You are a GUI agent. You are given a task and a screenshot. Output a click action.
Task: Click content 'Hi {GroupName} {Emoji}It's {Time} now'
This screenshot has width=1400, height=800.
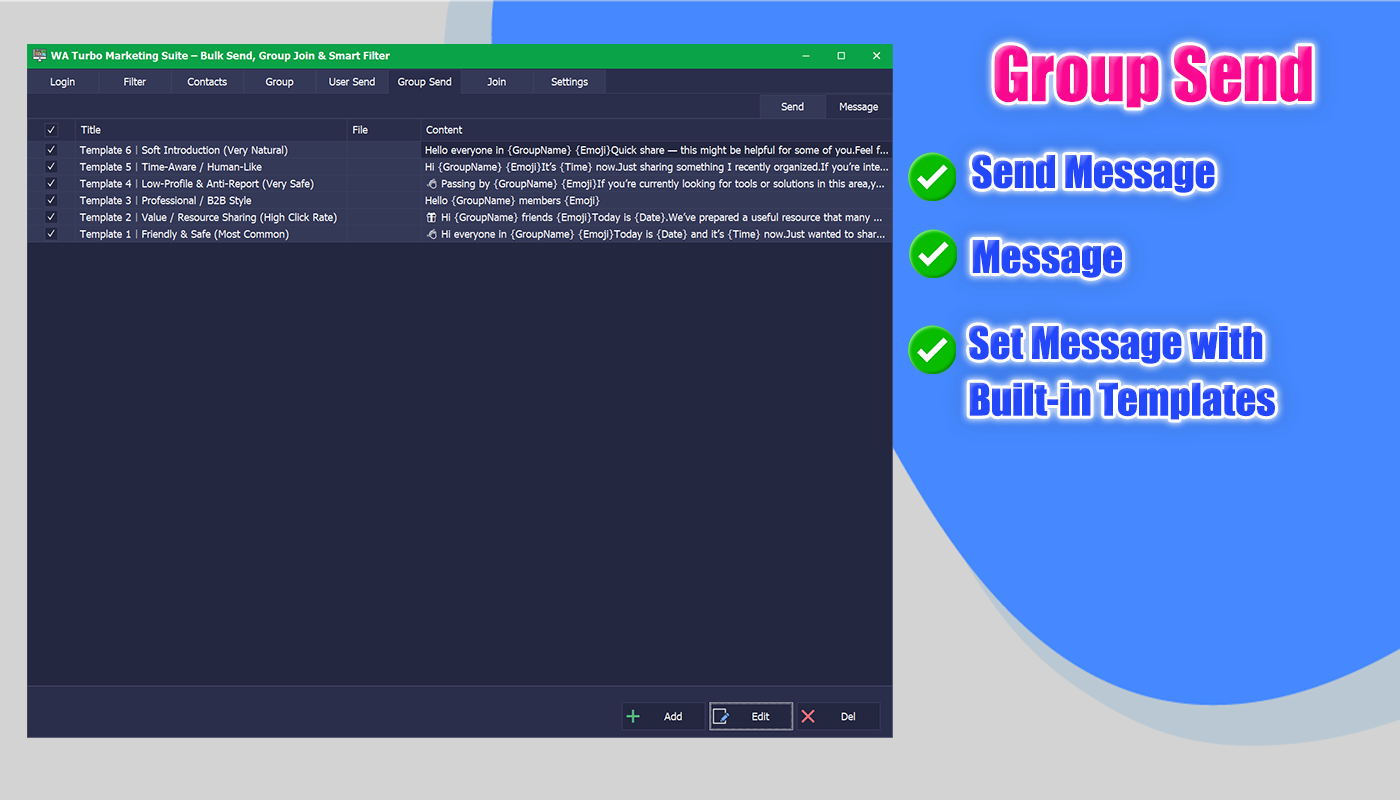(656, 167)
